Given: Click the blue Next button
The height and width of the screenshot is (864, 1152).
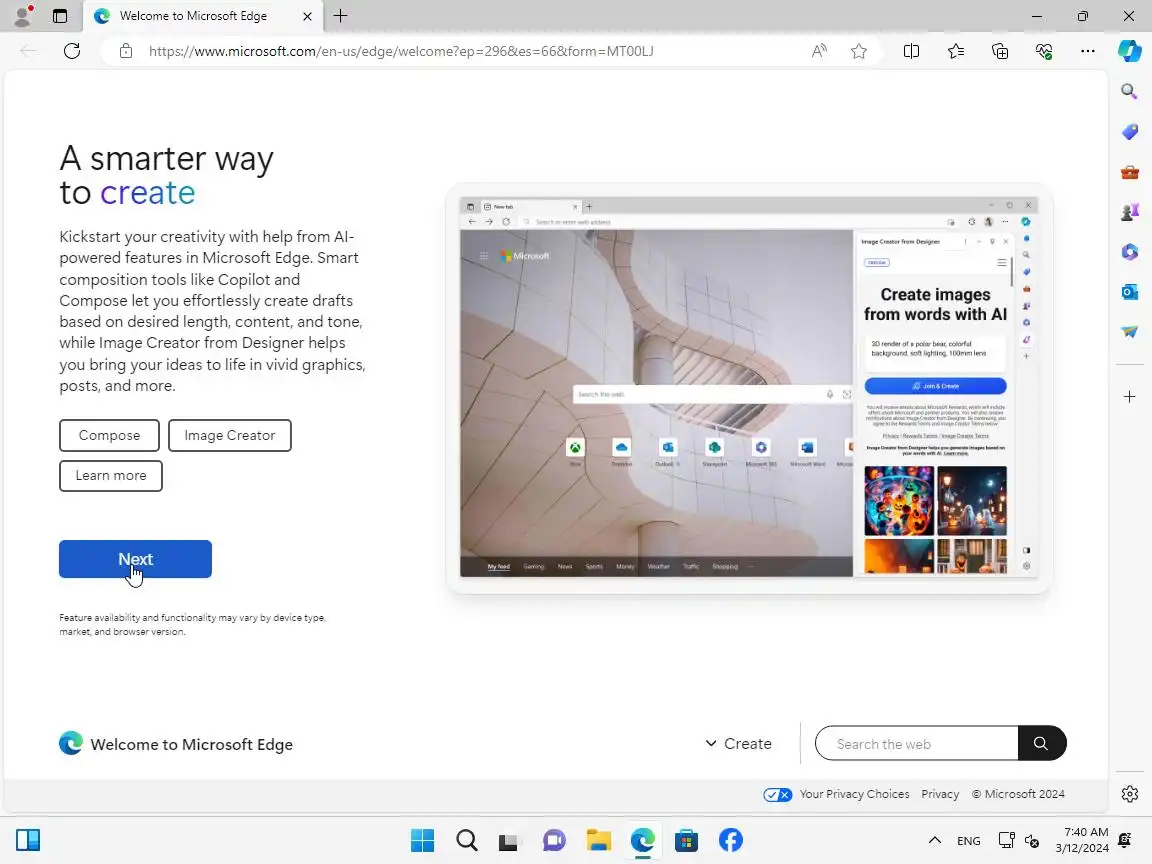Looking at the screenshot, I should coord(135,559).
